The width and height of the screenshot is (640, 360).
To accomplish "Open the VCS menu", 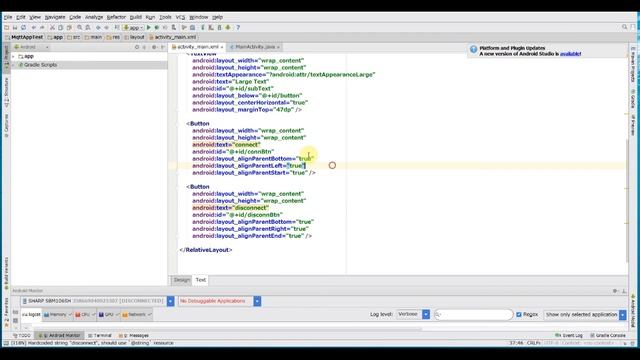I will click(180, 17).
